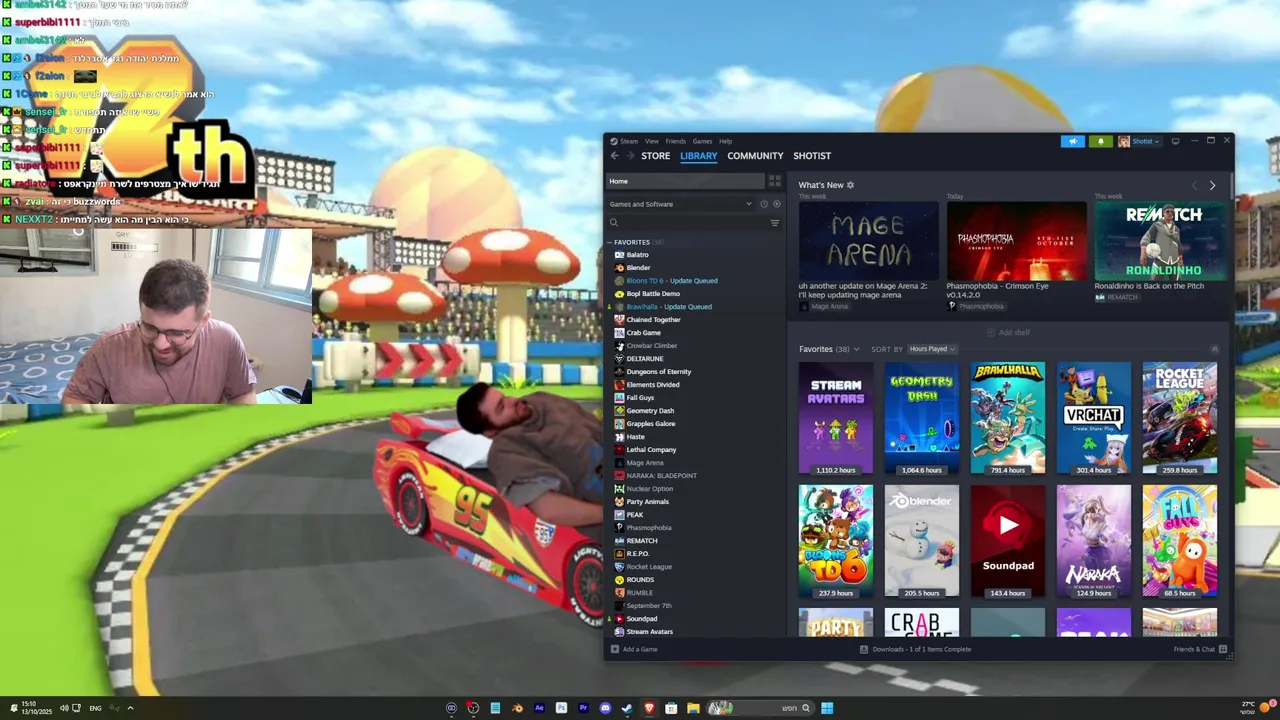The width and height of the screenshot is (1280, 720).
Task: Switch to the LIBRARY tab
Action: click(x=699, y=156)
